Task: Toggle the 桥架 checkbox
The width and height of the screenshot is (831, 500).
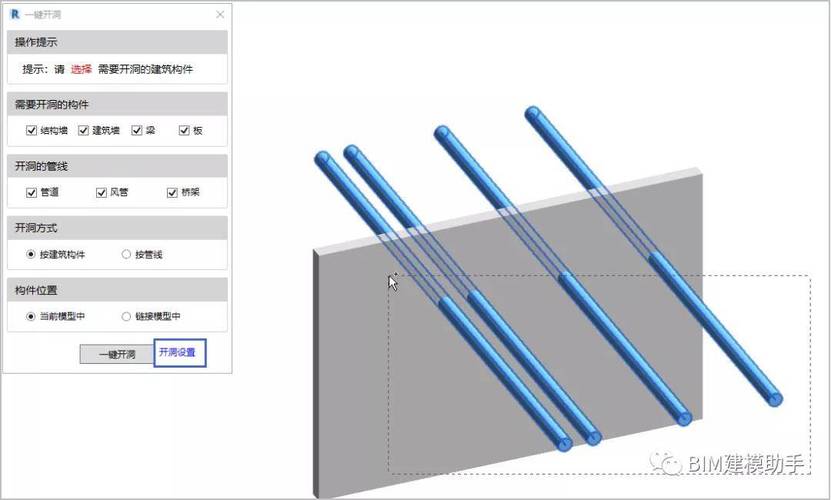Action: (172, 192)
